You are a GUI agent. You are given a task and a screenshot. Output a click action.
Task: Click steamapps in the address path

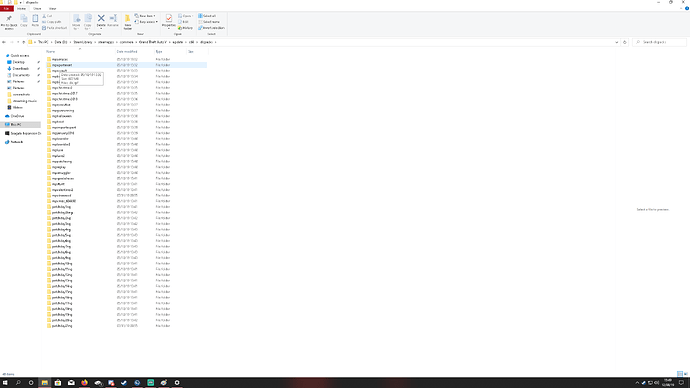click(x=106, y=42)
